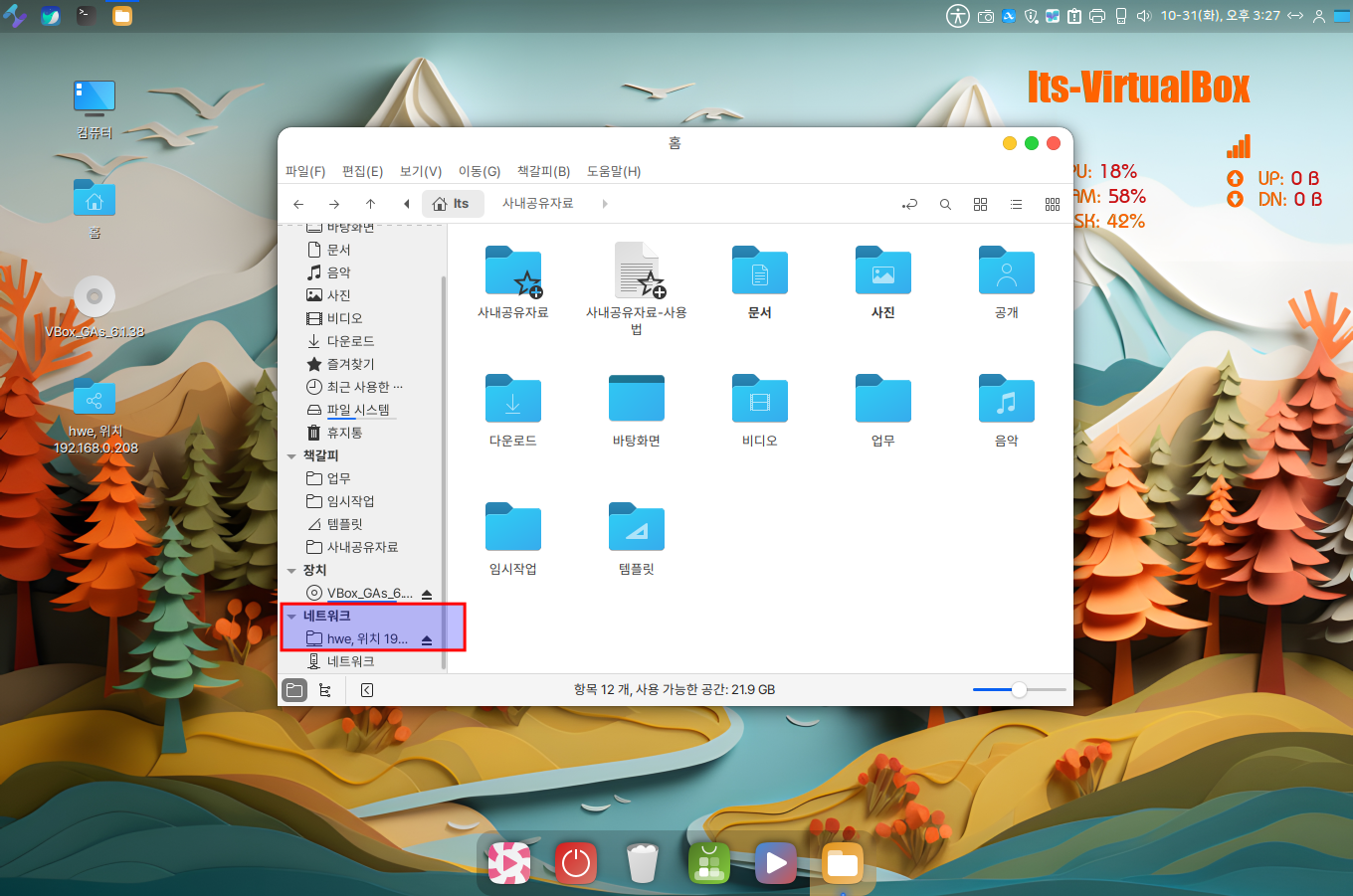Click the Back arrow in toolbar

[298, 204]
